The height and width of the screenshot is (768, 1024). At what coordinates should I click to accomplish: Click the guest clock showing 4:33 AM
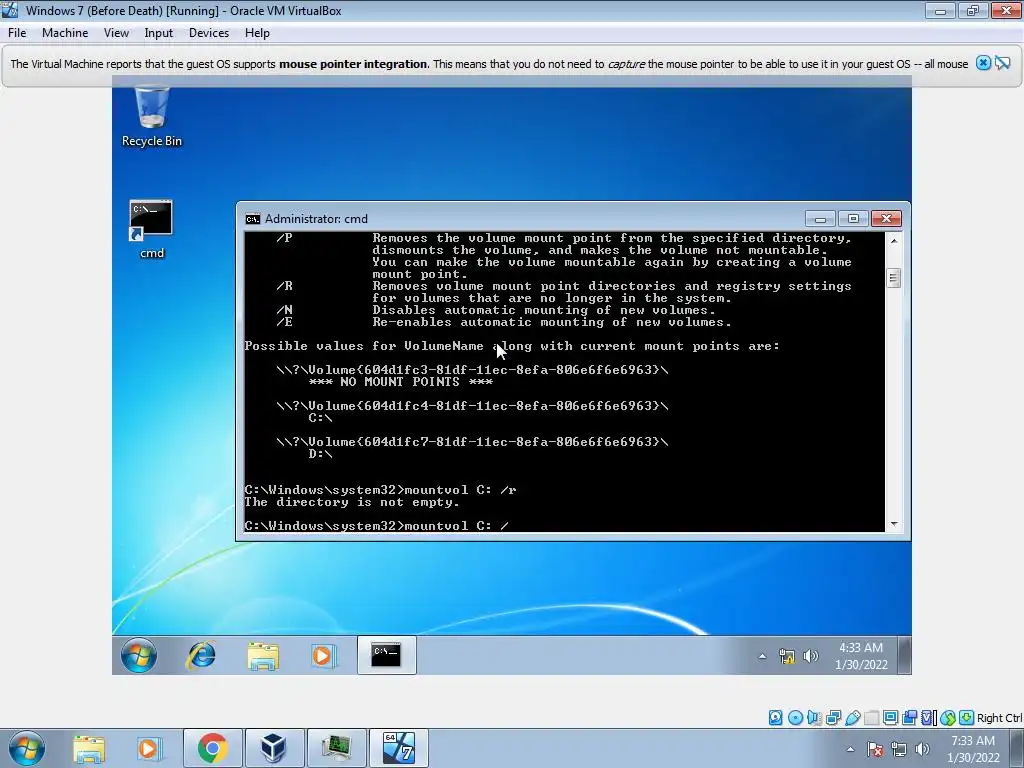pos(861,656)
